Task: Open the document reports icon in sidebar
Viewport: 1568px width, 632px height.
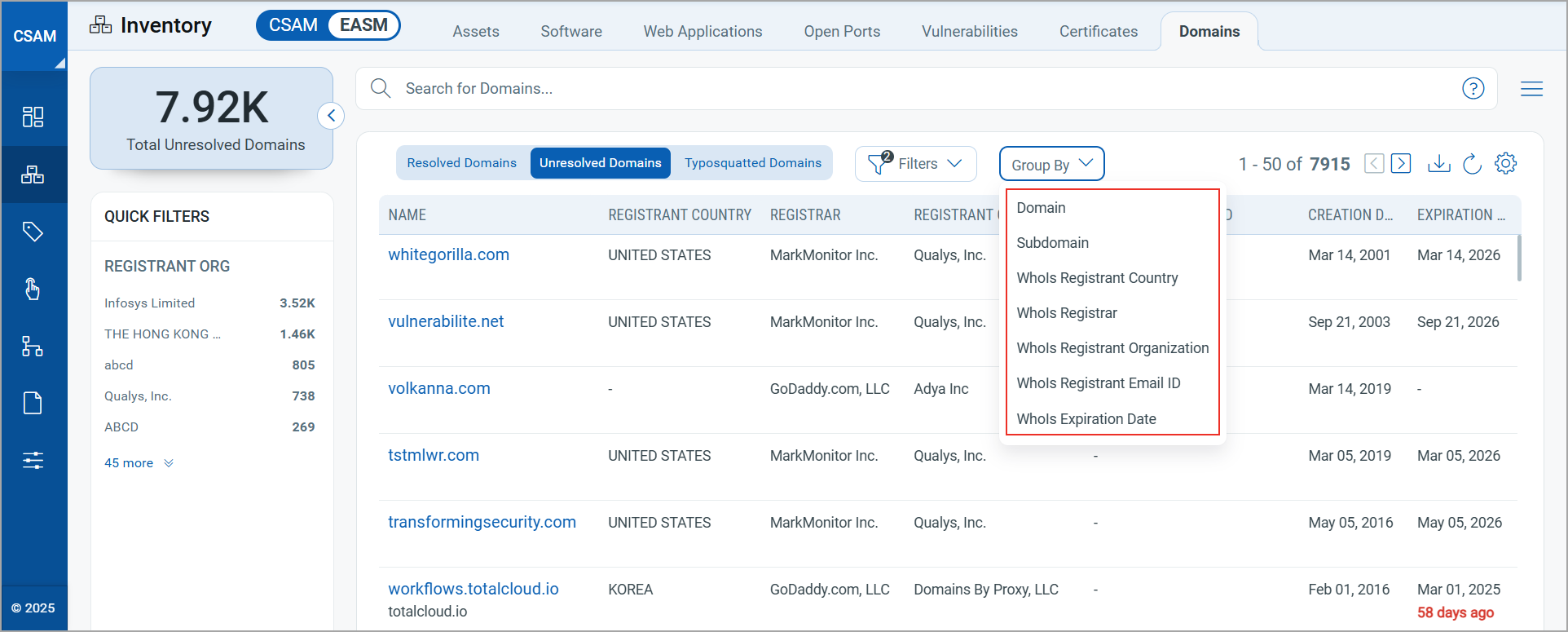Action: [x=33, y=403]
